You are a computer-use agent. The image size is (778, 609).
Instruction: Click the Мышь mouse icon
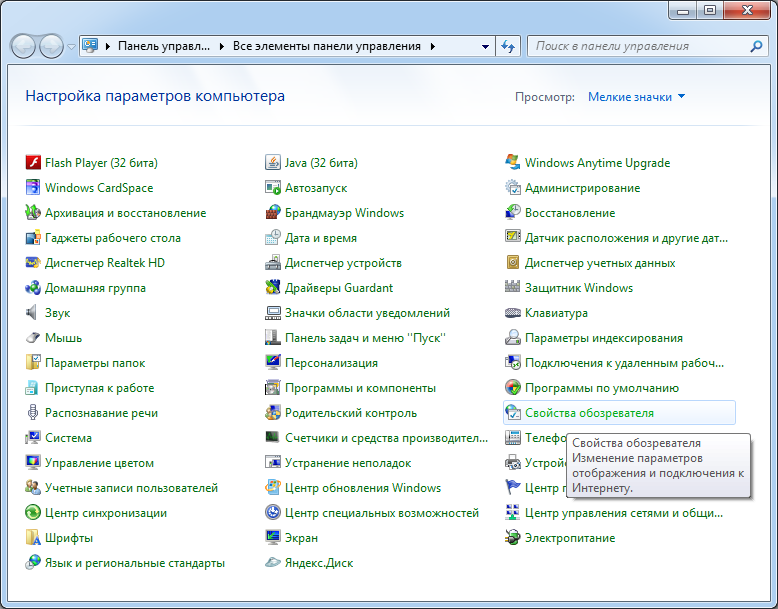(33, 338)
